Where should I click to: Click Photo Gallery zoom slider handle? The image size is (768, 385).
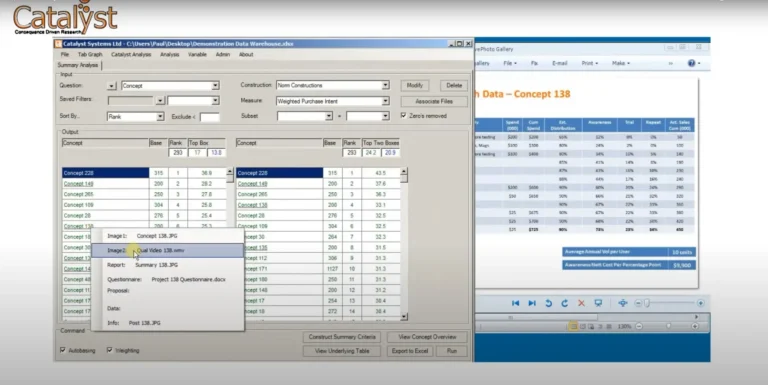coord(647,303)
